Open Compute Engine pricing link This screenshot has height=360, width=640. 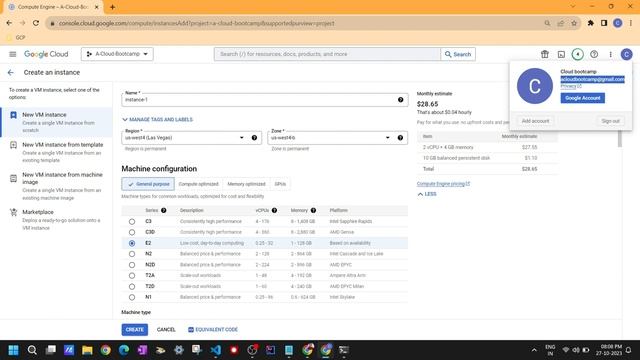tap(443, 184)
